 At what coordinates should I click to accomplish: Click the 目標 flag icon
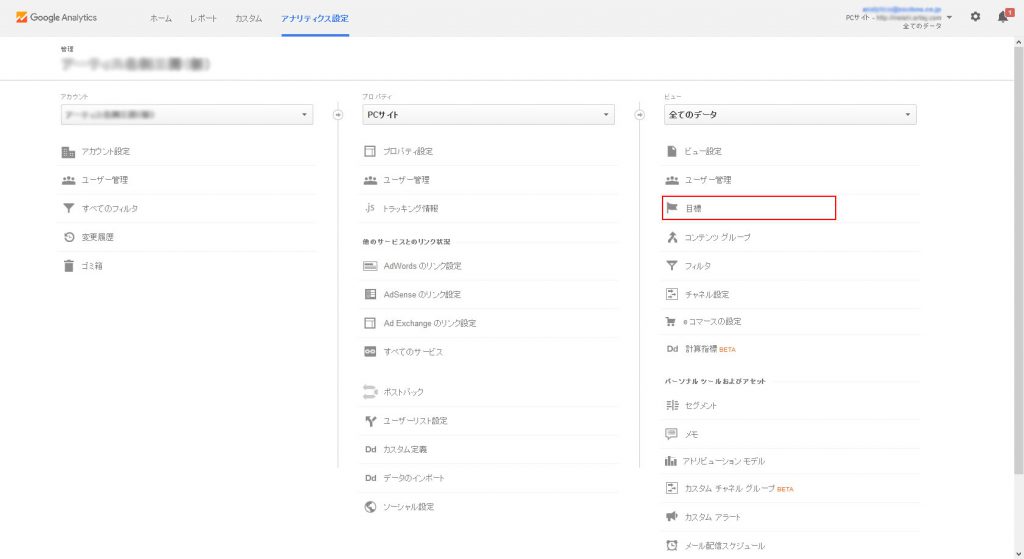[x=672, y=208]
